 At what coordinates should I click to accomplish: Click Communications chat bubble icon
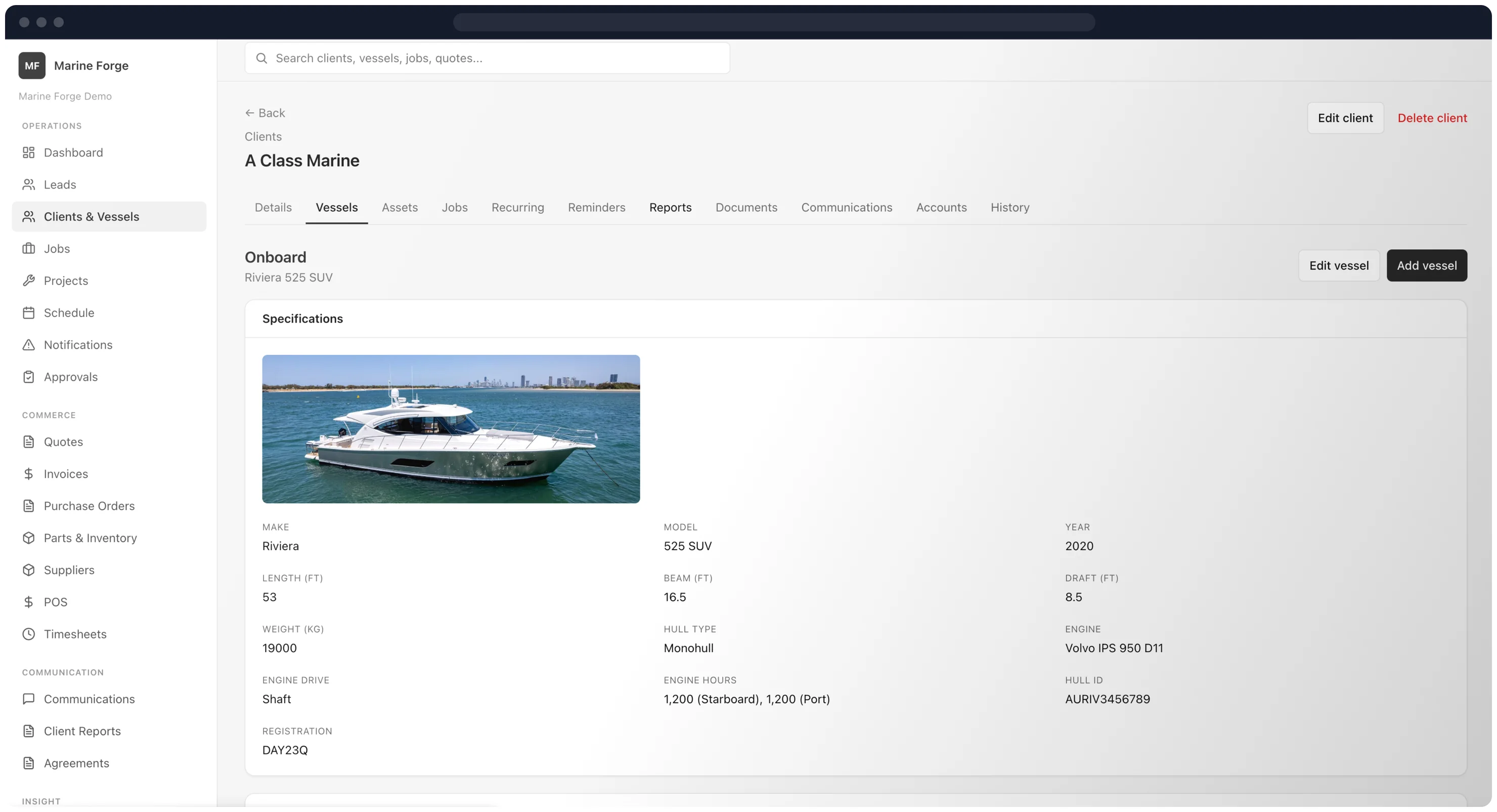click(28, 699)
